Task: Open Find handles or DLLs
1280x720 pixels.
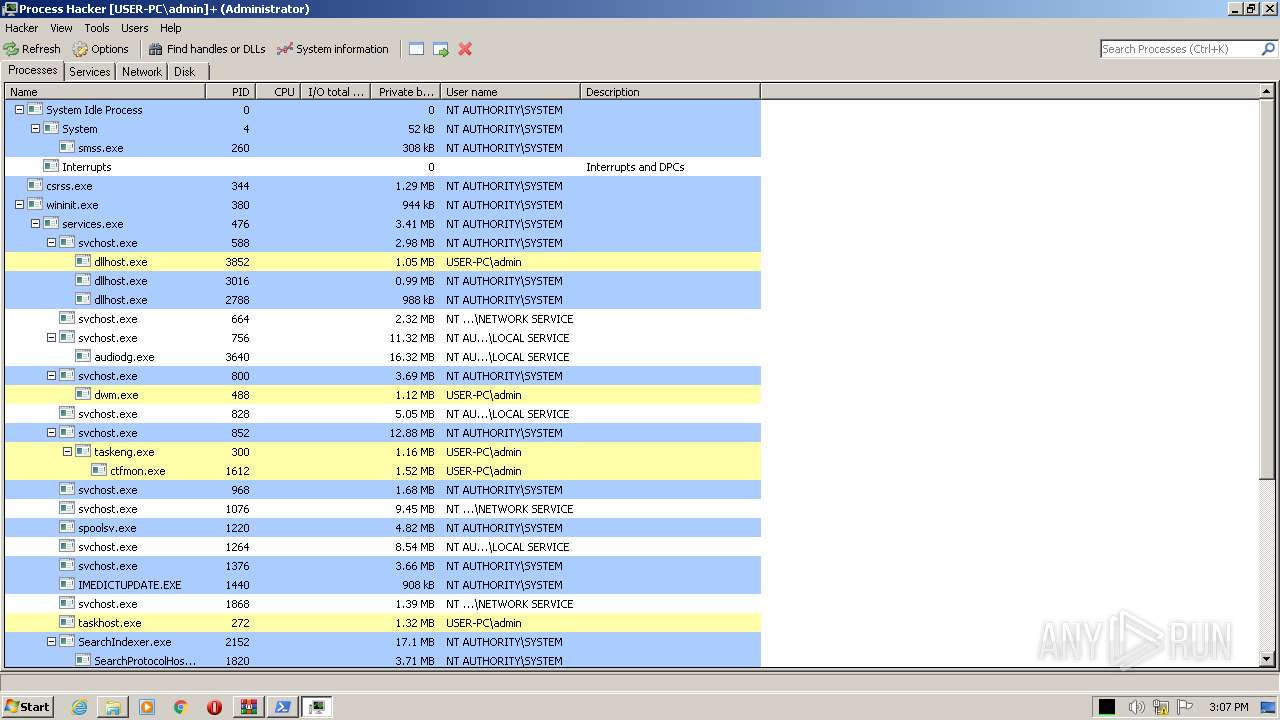Action: [x=207, y=49]
